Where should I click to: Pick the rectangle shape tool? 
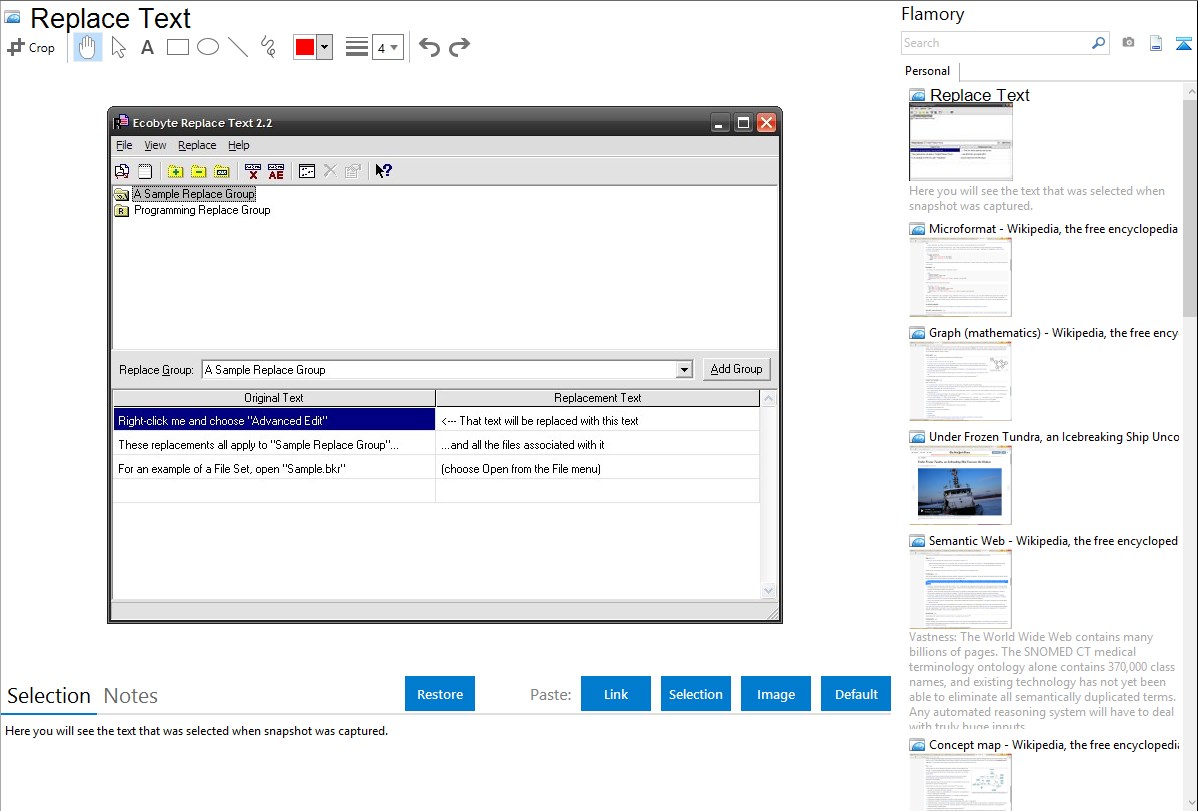(178, 47)
